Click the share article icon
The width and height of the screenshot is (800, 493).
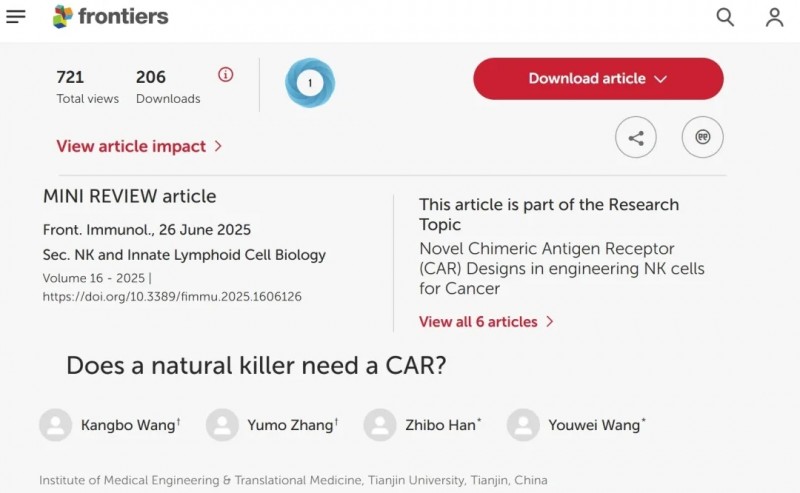click(636, 137)
